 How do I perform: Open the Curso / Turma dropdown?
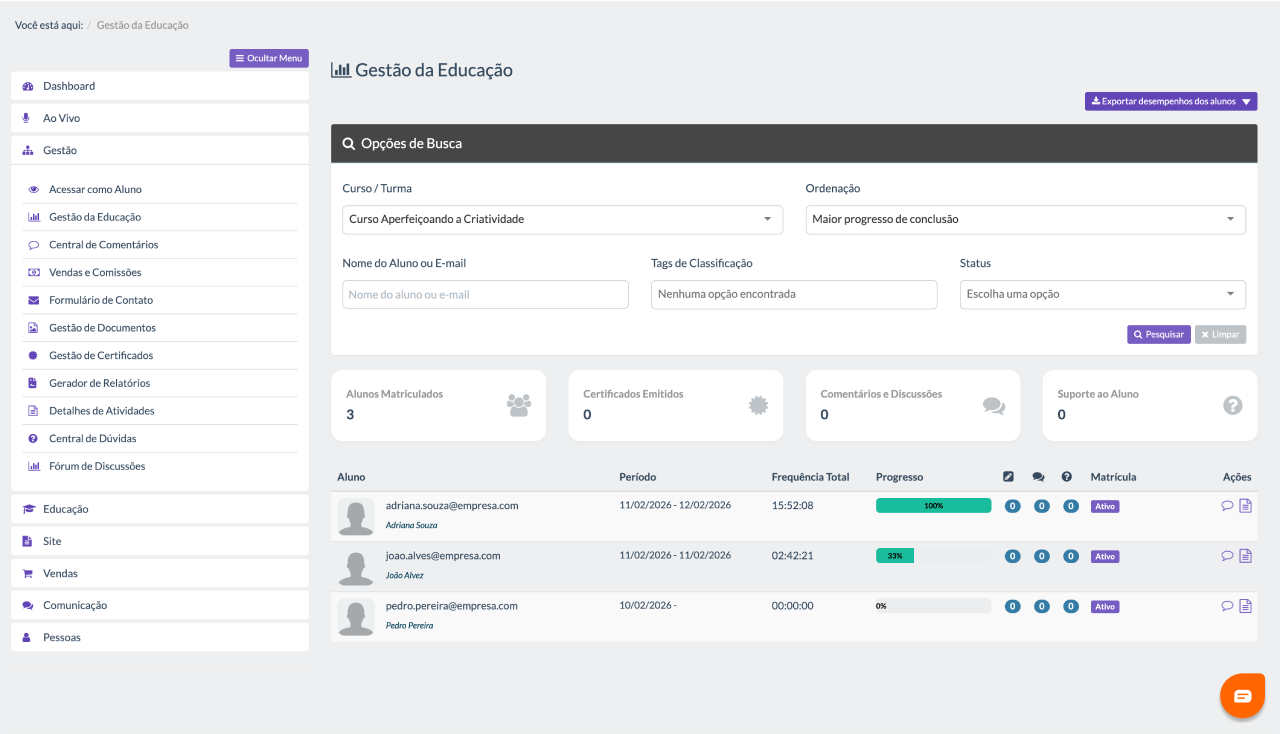coord(559,219)
